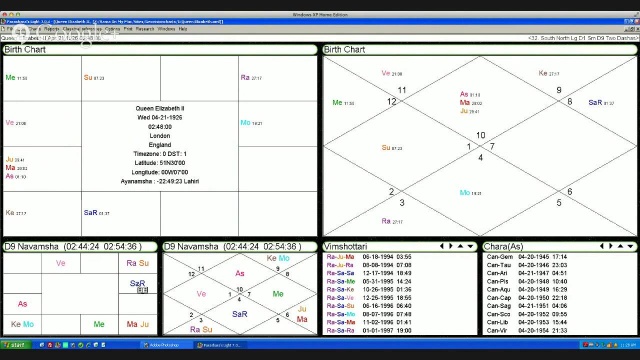Click the left arrow in the Chara(As) panel
The height and width of the screenshot is (360, 640).
click(602, 246)
